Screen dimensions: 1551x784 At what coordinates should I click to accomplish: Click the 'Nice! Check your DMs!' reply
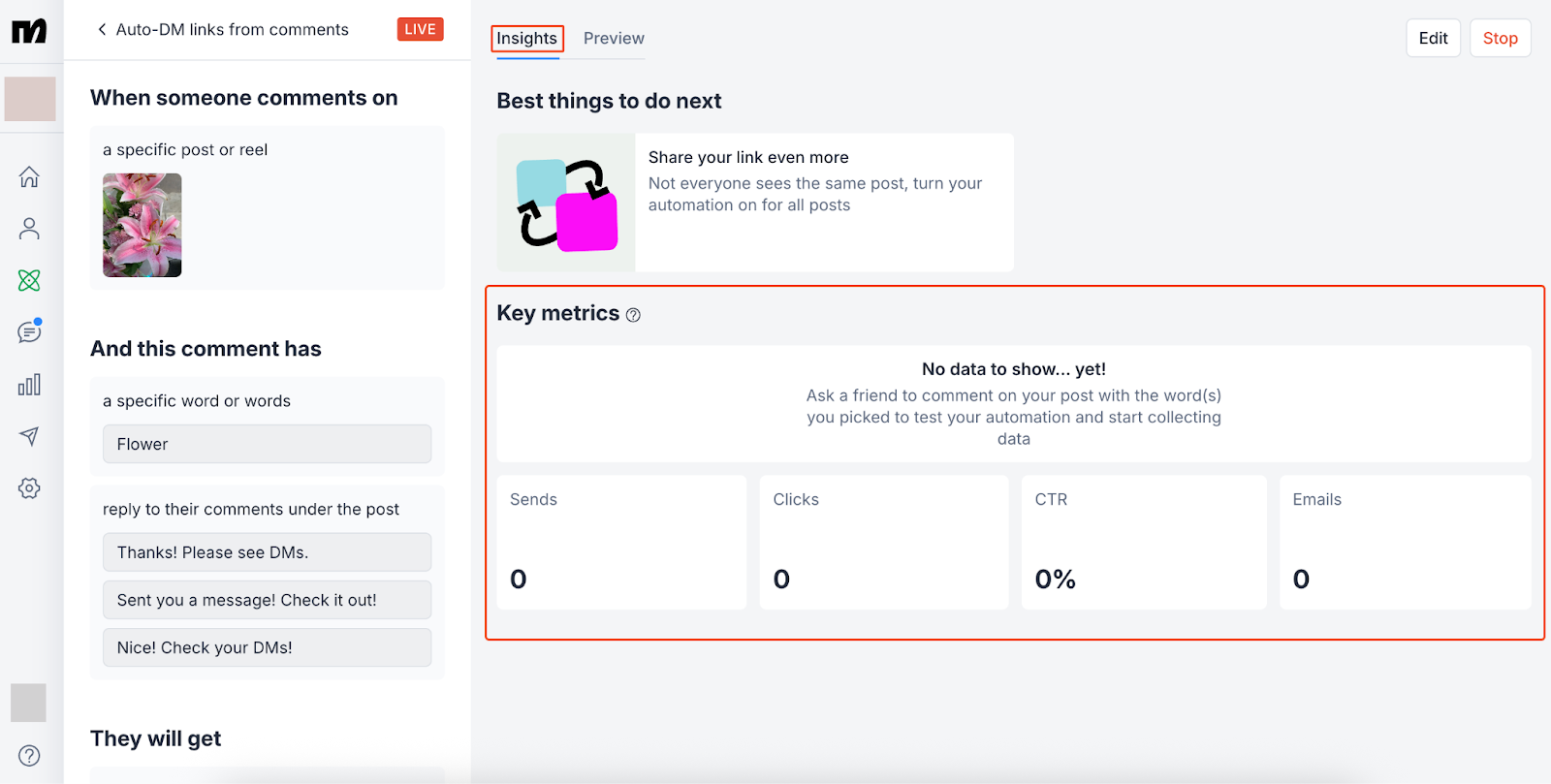tap(267, 647)
